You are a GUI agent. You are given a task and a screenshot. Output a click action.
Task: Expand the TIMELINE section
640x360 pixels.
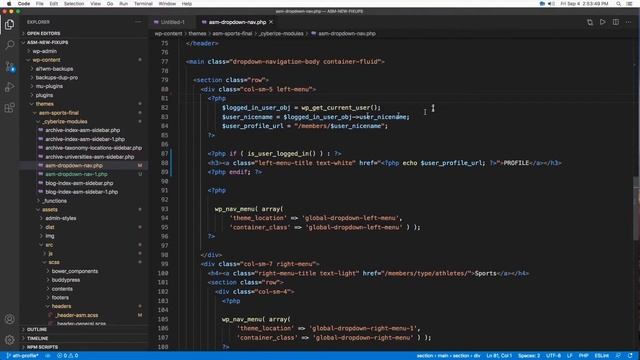click(38, 338)
